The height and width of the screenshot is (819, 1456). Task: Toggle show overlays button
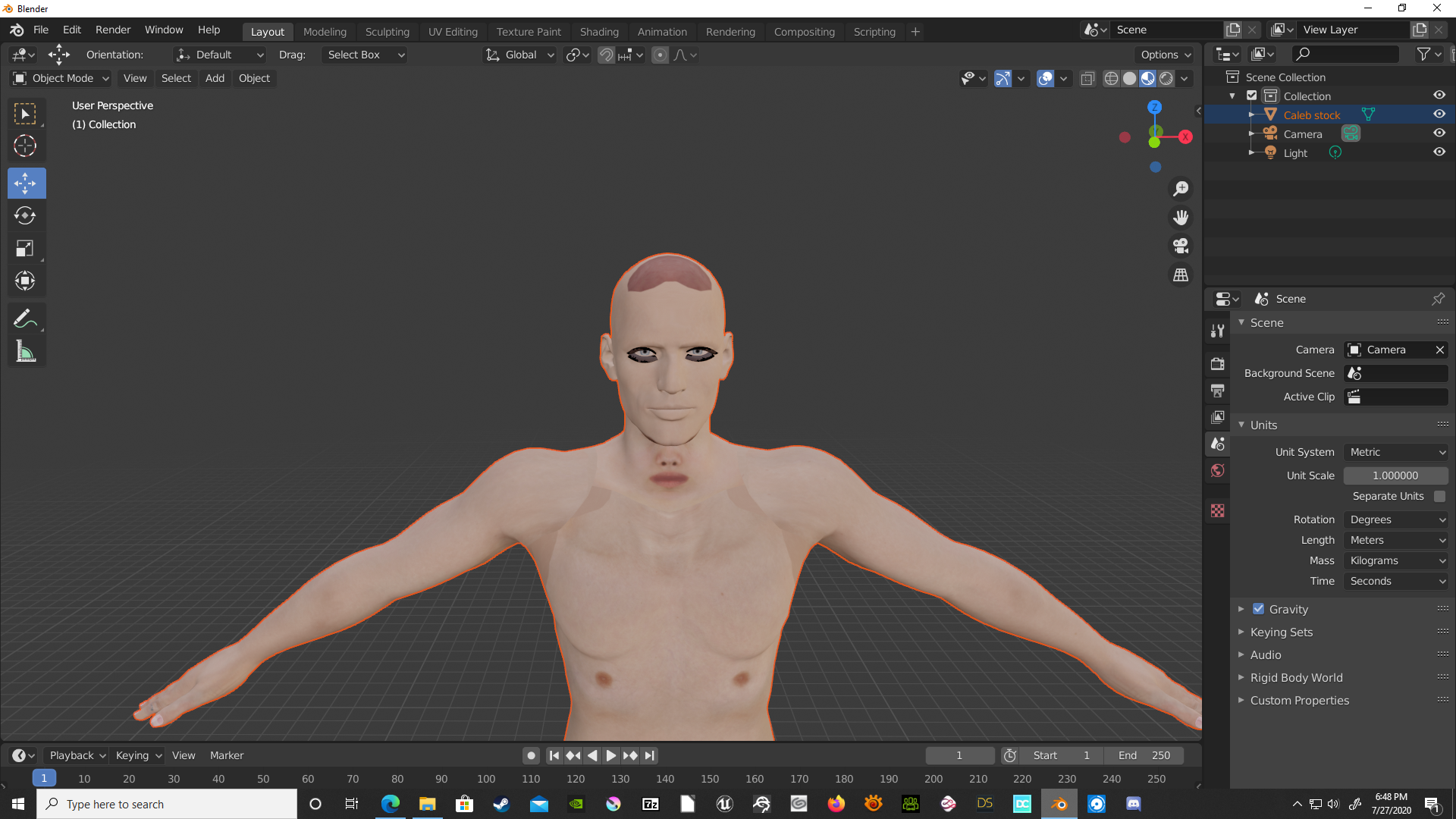1045,78
